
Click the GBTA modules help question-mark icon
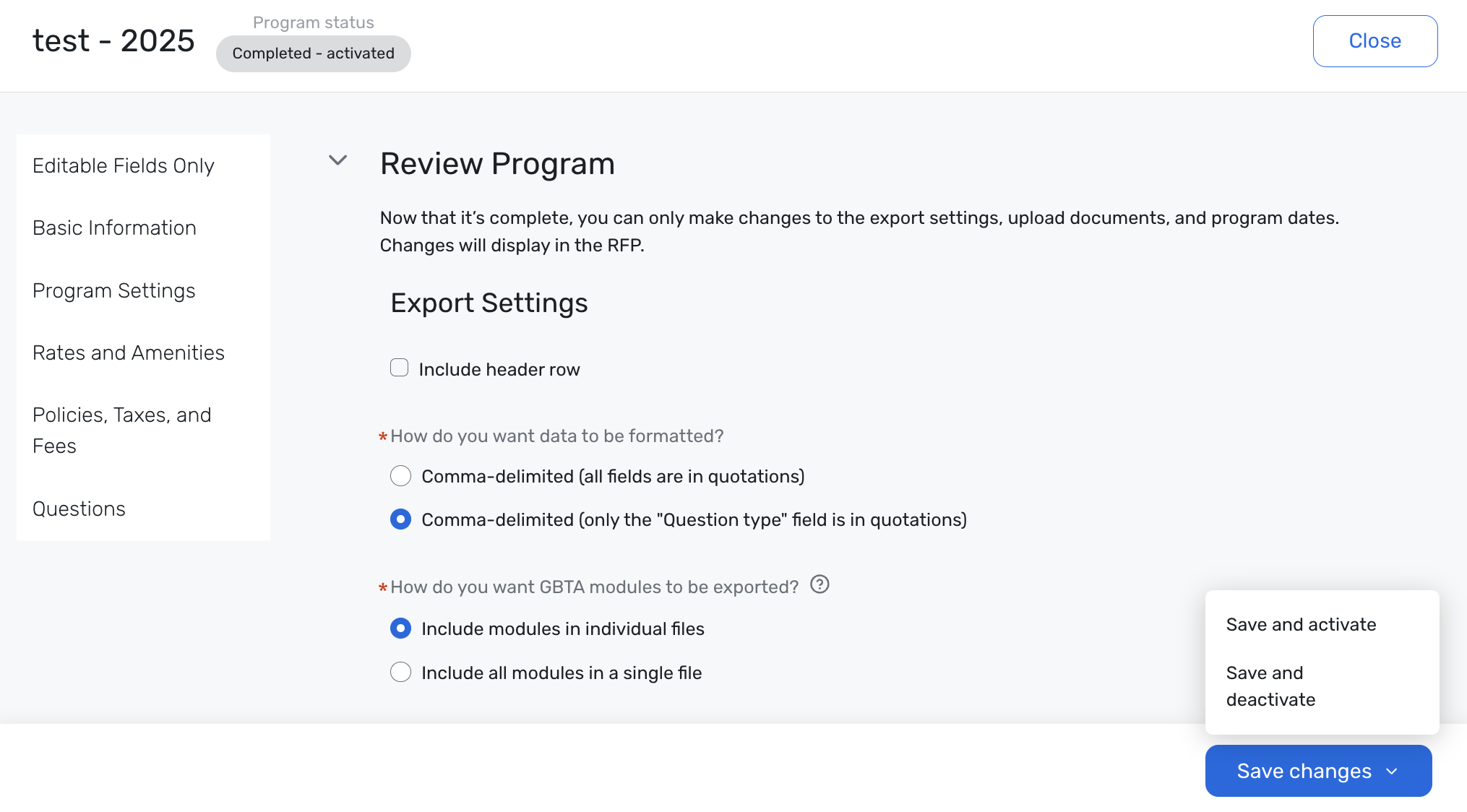pyautogui.click(x=819, y=584)
